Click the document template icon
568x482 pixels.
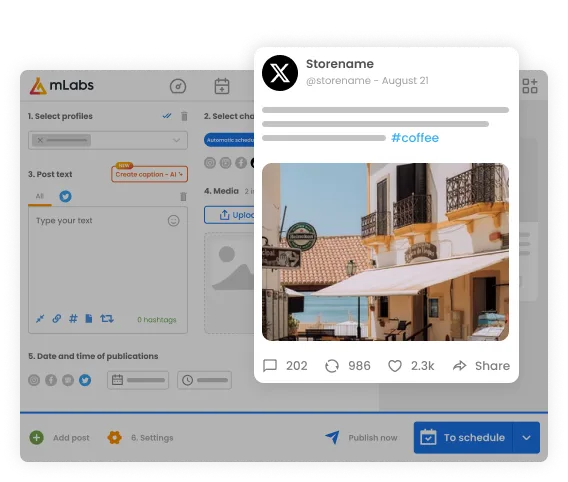pos(89,319)
